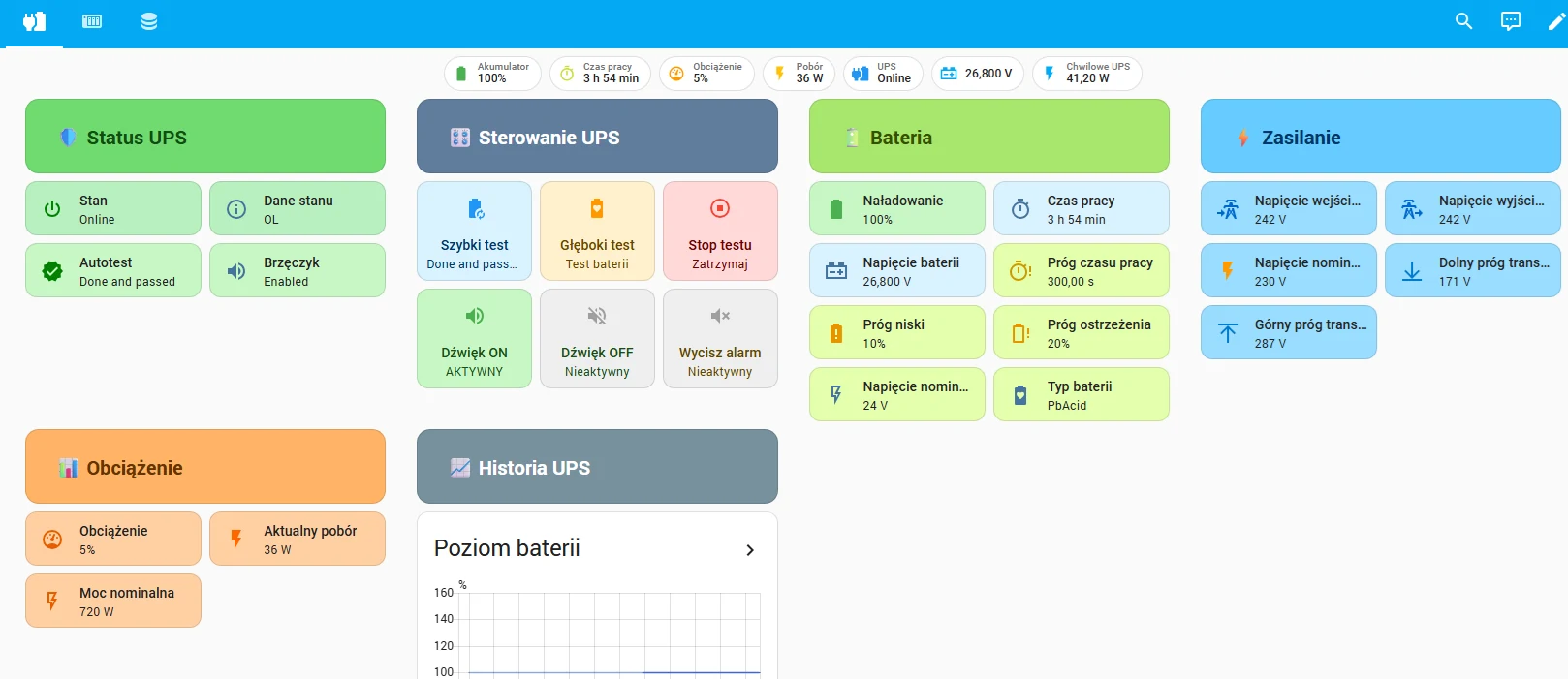Click the Sterowanie UPS heading card
The height and width of the screenshot is (679, 1568).
(x=597, y=137)
